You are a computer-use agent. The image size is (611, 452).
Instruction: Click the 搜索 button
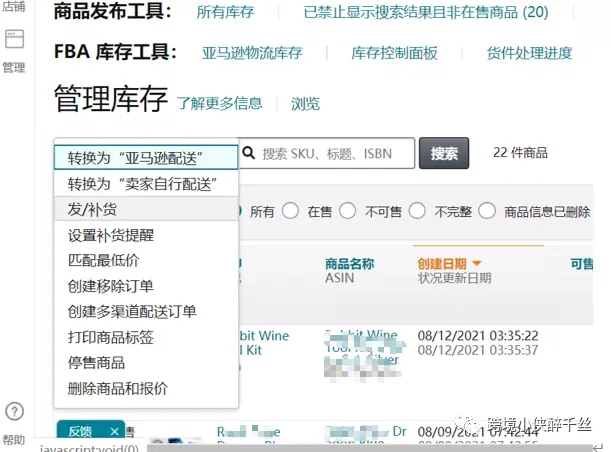coord(444,153)
